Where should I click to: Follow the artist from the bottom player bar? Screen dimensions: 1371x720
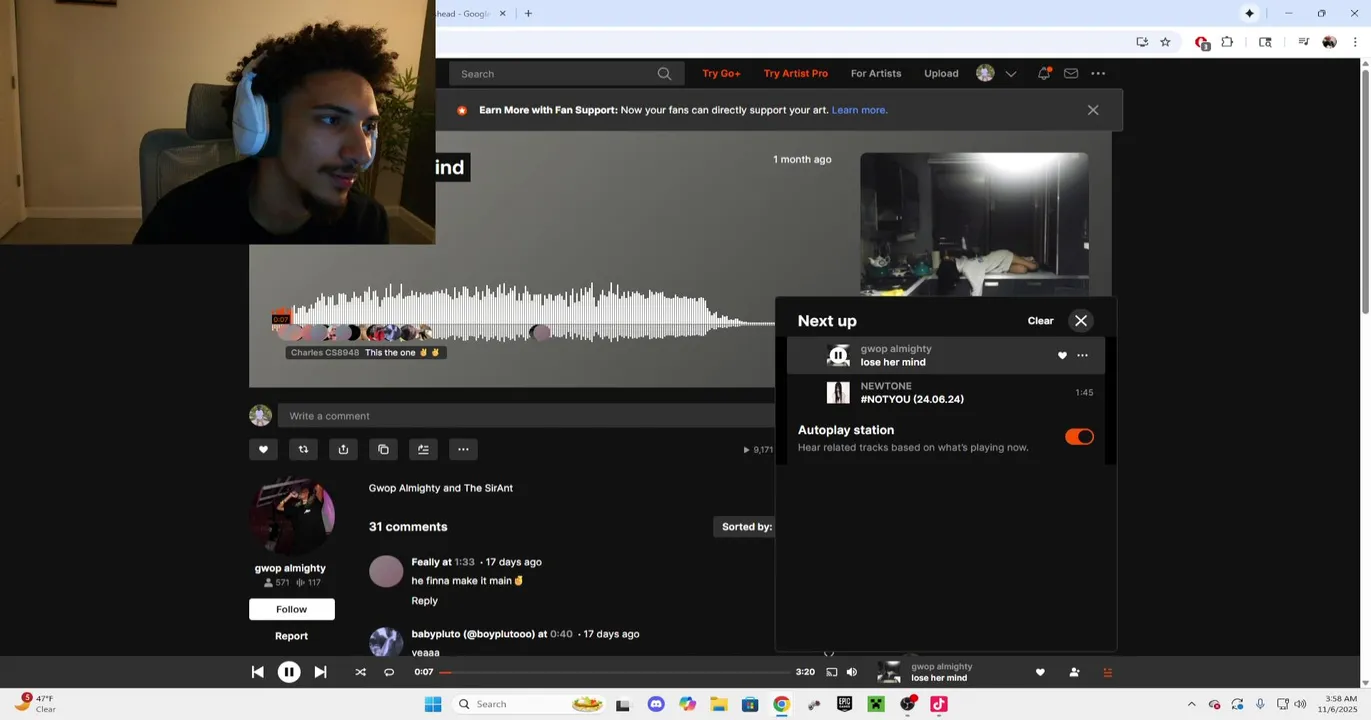pos(1074,672)
